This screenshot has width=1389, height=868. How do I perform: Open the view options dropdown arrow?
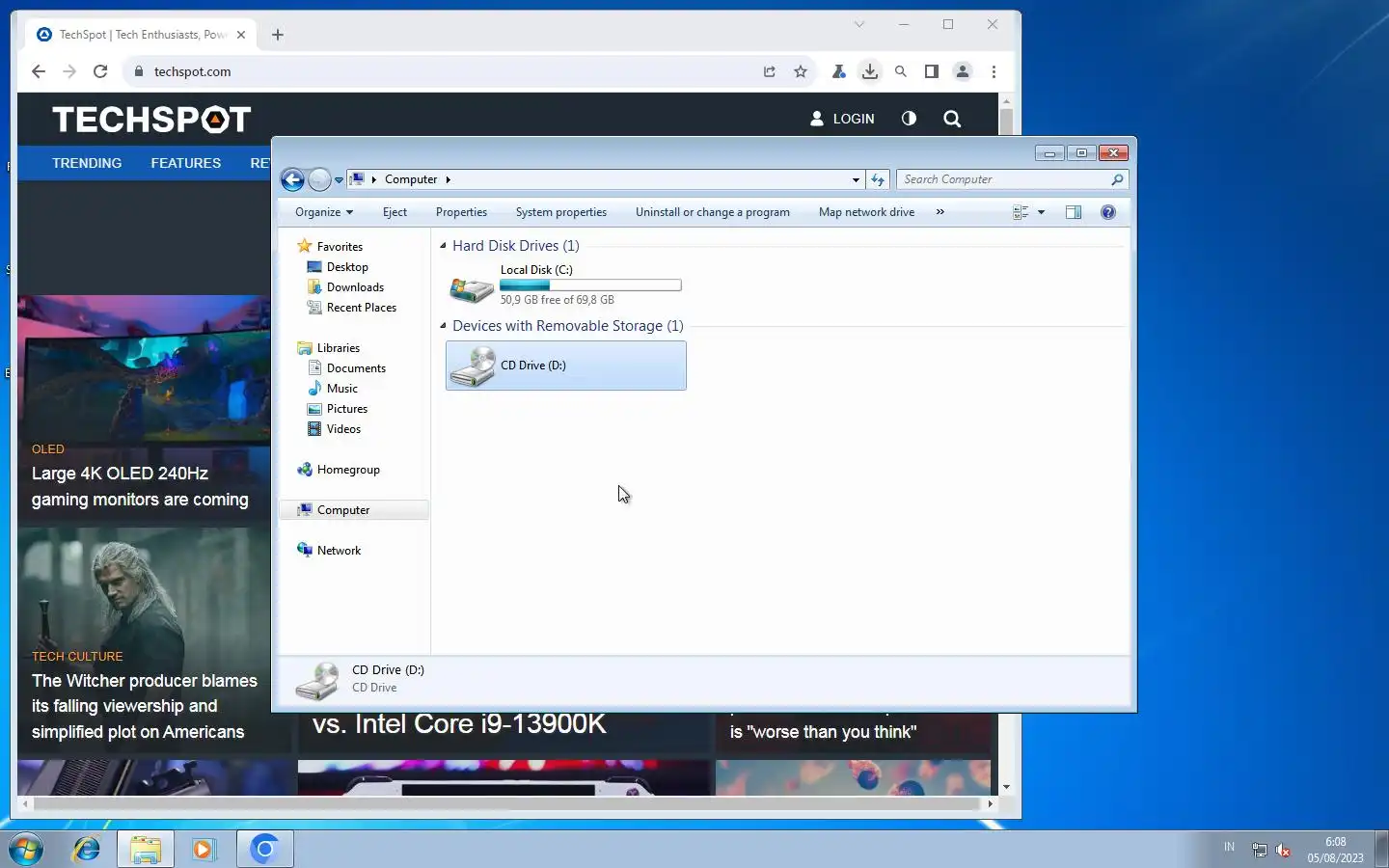click(x=1041, y=212)
